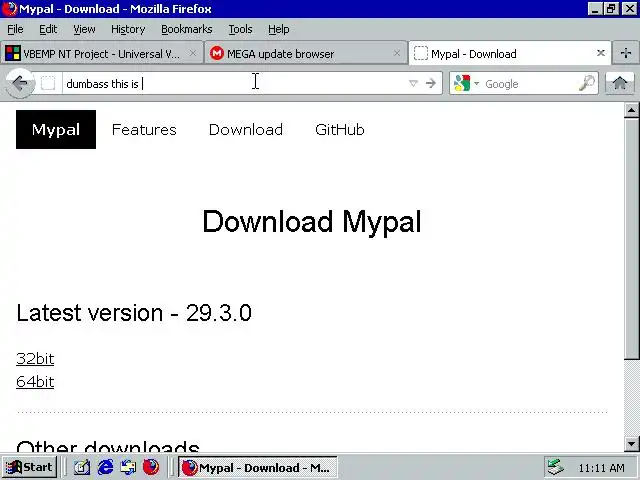Open the Help menu

click(x=279, y=29)
